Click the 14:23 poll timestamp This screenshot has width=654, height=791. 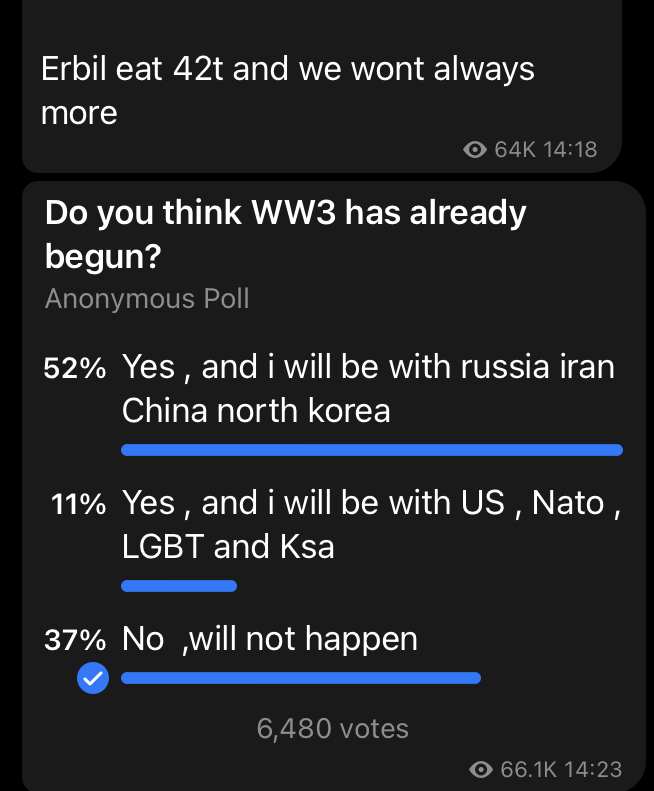(x=592, y=769)
